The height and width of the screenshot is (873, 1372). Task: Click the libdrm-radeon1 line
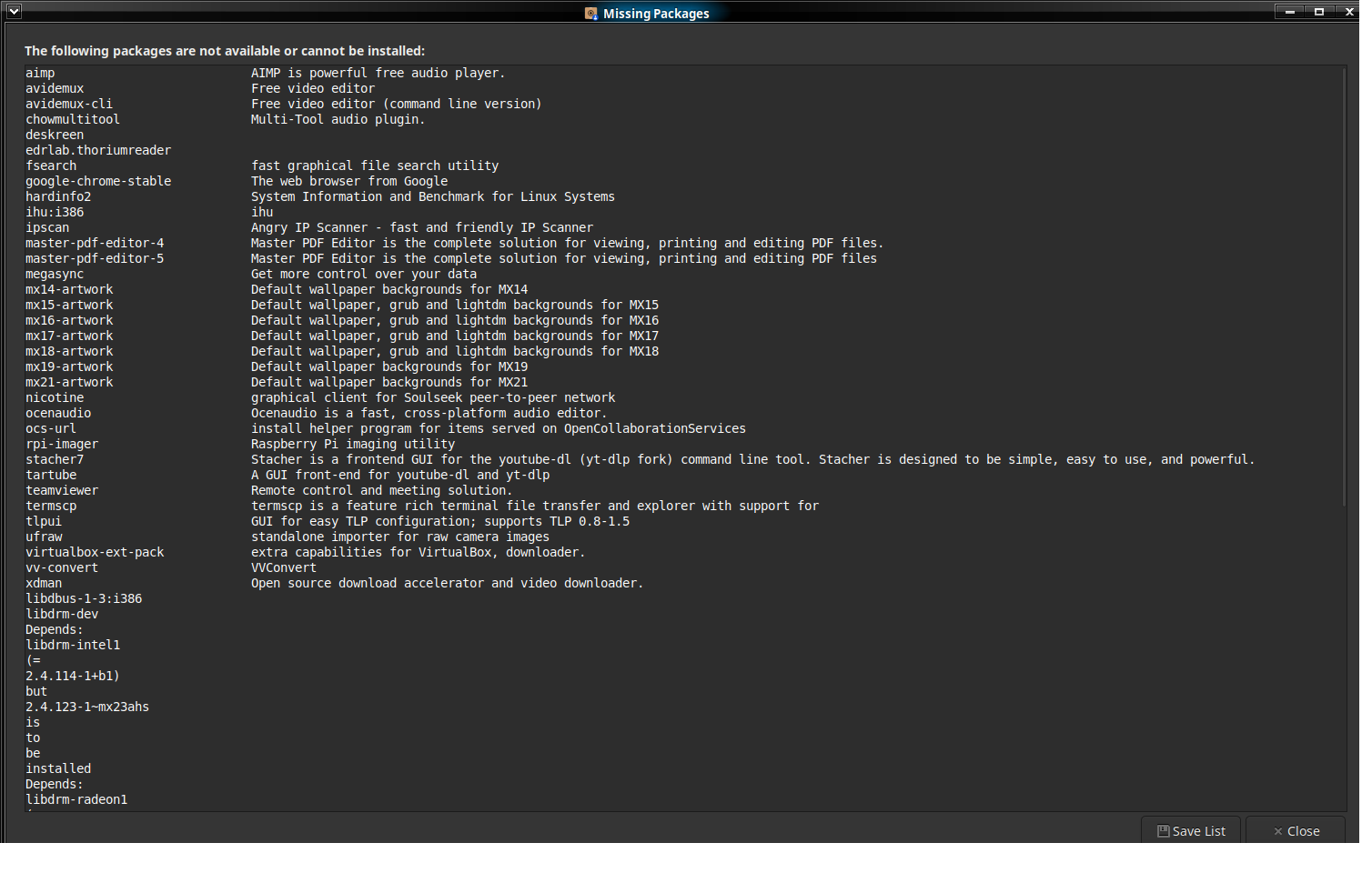coord(76,799)
